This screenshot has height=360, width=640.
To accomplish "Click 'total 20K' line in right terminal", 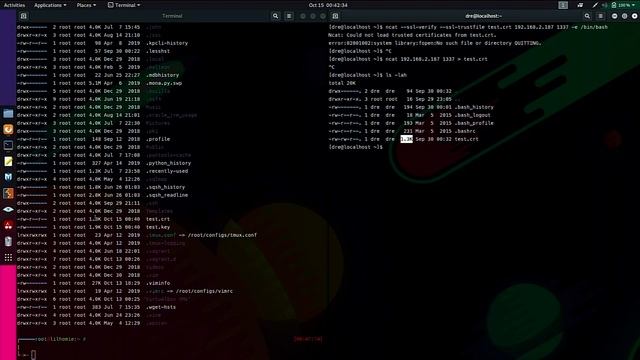I will 342,83.
